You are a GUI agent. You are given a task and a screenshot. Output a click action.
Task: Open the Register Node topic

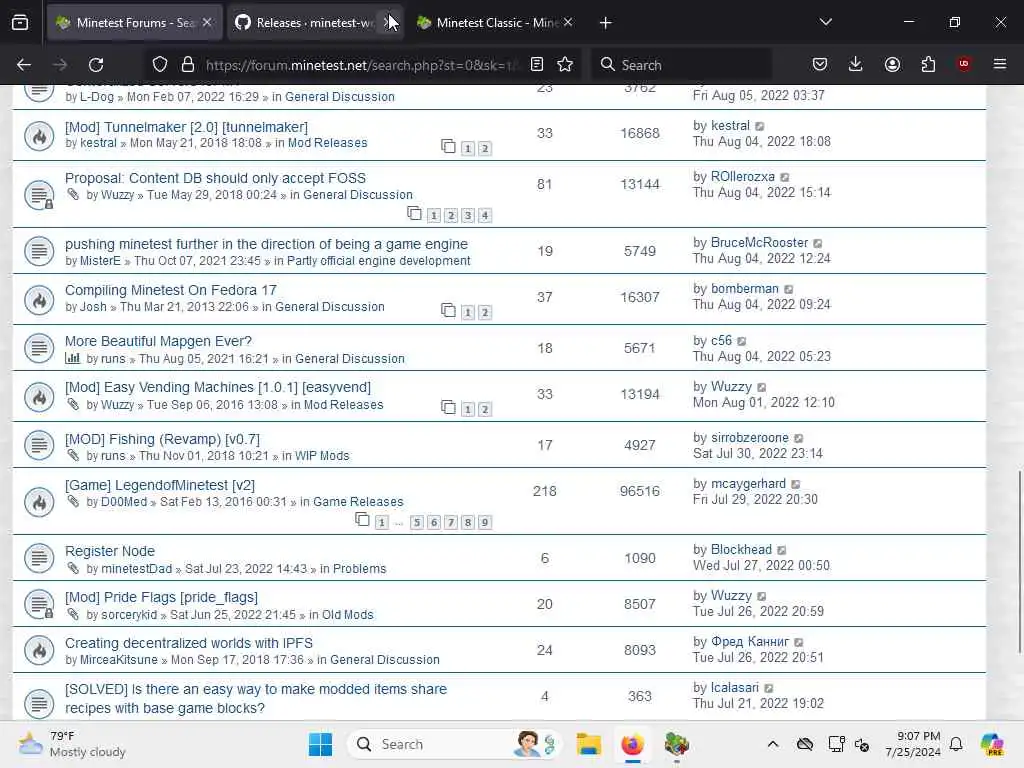(x=110, y=551)
